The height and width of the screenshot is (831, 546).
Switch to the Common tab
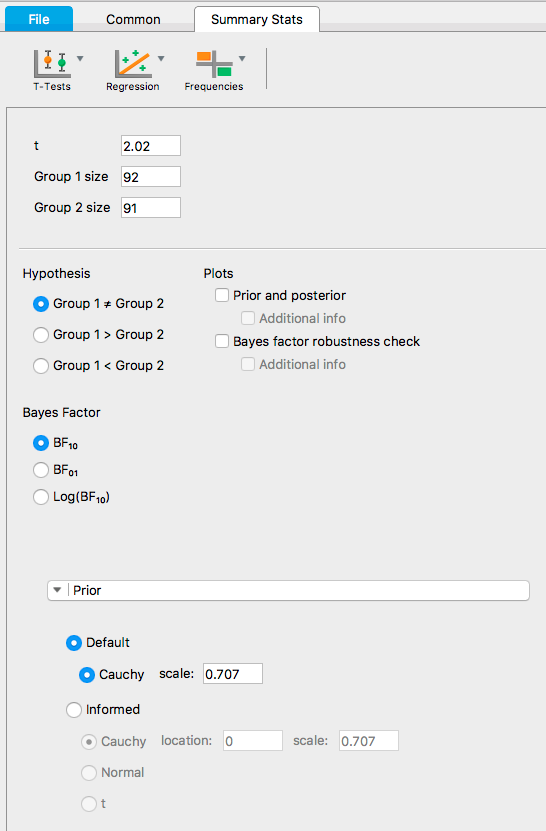click(133, 20)
